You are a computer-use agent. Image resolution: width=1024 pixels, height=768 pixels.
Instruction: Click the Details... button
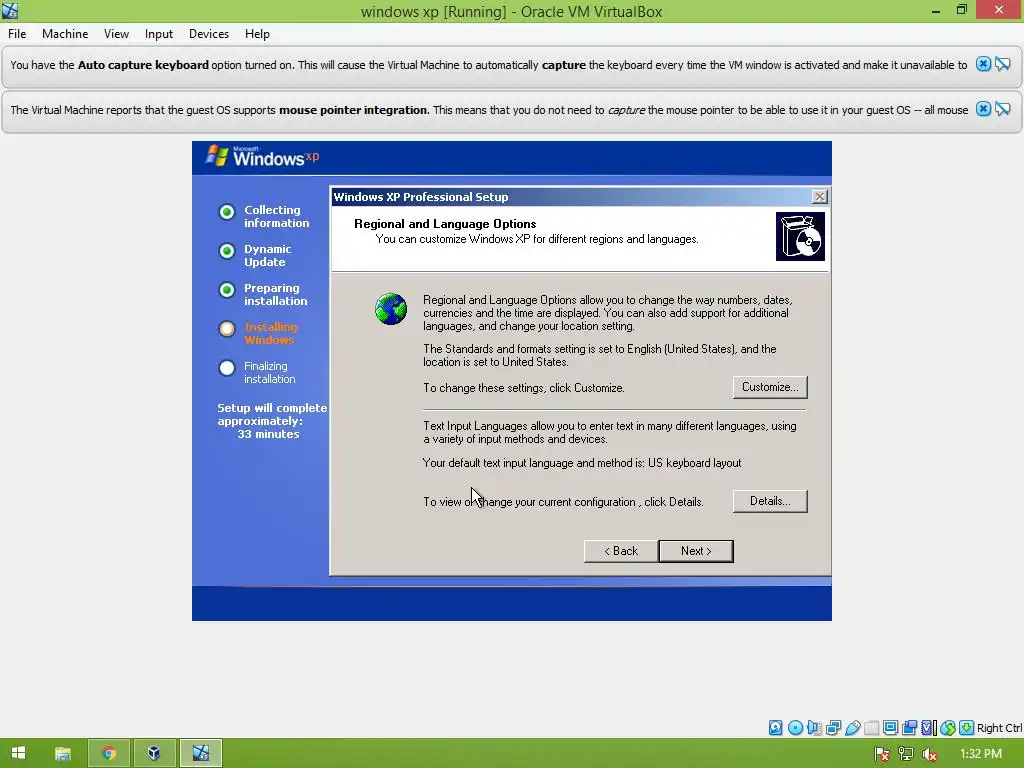point(770,501)
